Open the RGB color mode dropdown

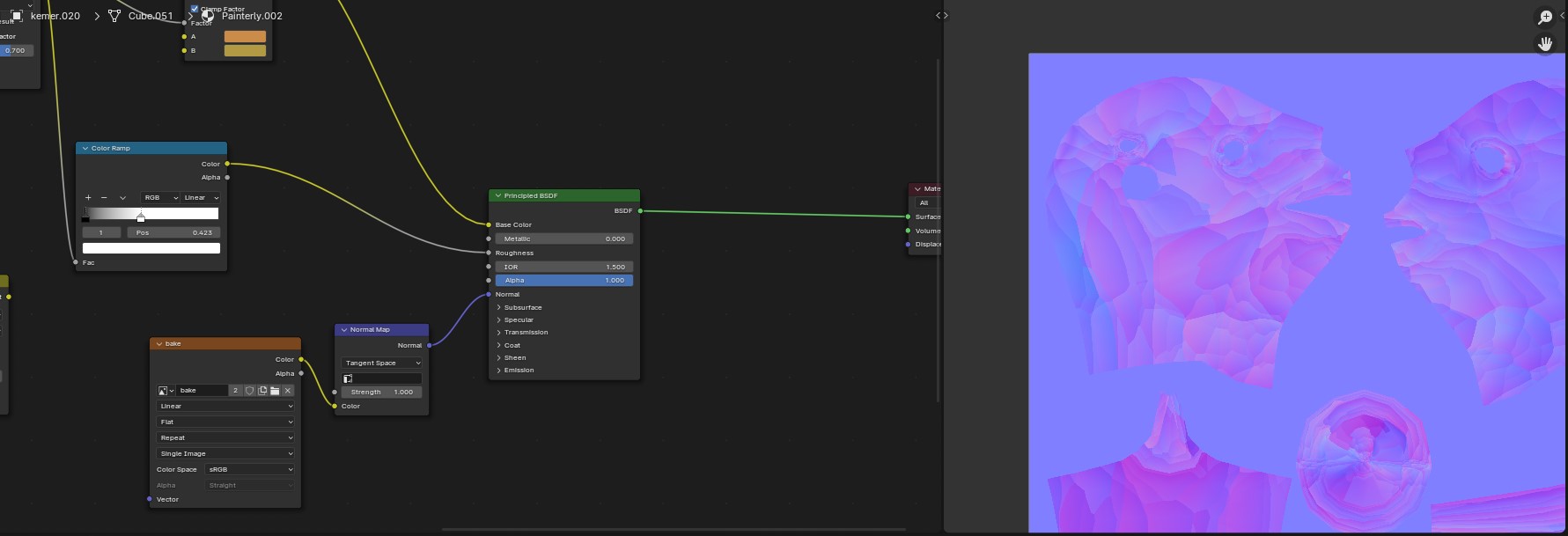click(160, 198)
